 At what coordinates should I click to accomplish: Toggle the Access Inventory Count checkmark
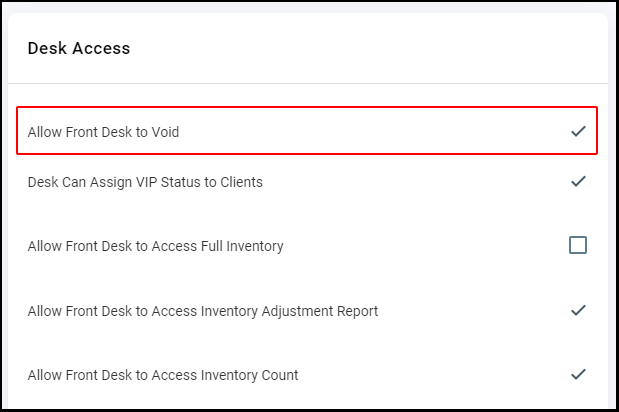pyautogui.click(x=578, y=374)
